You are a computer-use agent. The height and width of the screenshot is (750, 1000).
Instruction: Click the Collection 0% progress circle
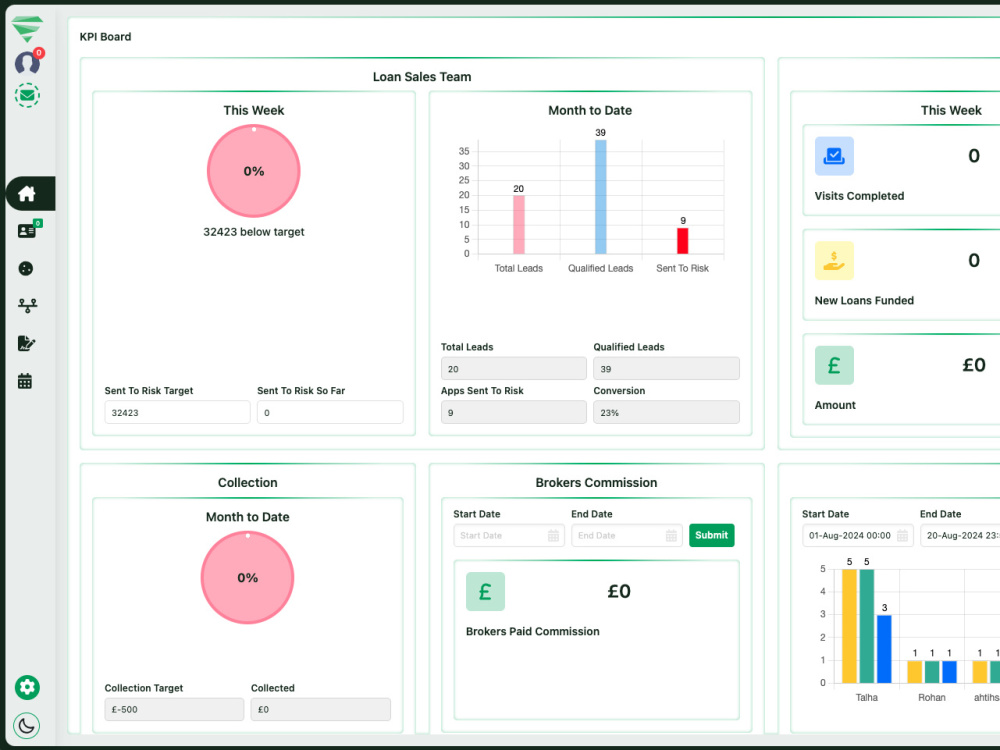tap(247, 578)
